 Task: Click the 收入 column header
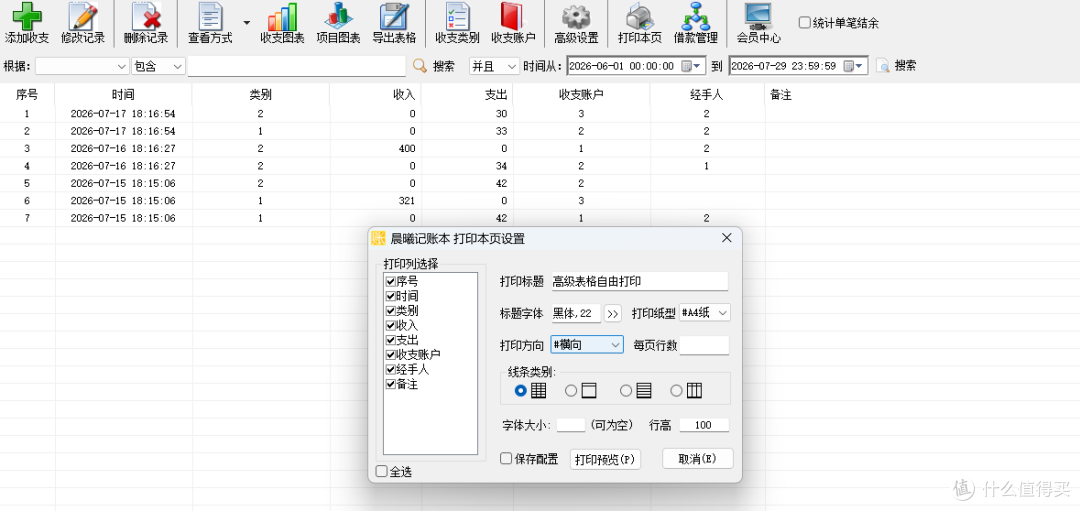(x=375, y=95)
